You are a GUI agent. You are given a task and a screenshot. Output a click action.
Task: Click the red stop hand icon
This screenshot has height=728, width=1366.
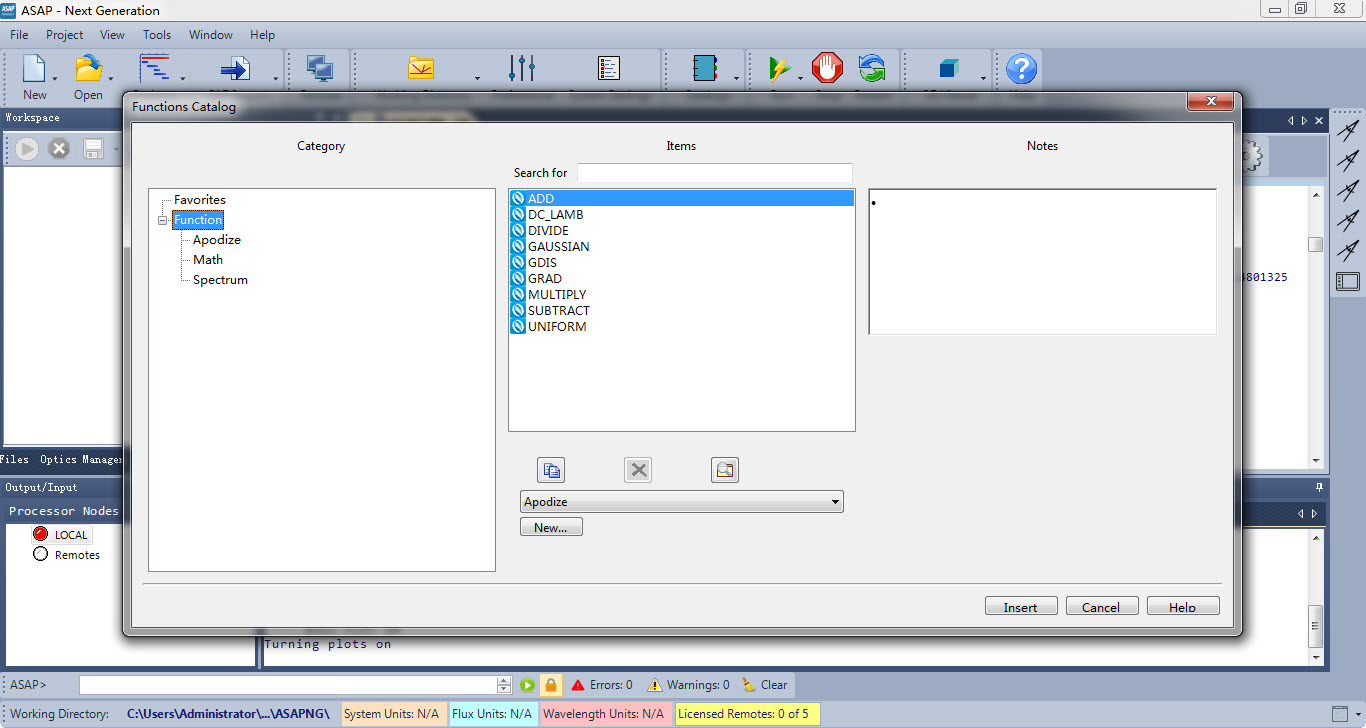(827, 69)
